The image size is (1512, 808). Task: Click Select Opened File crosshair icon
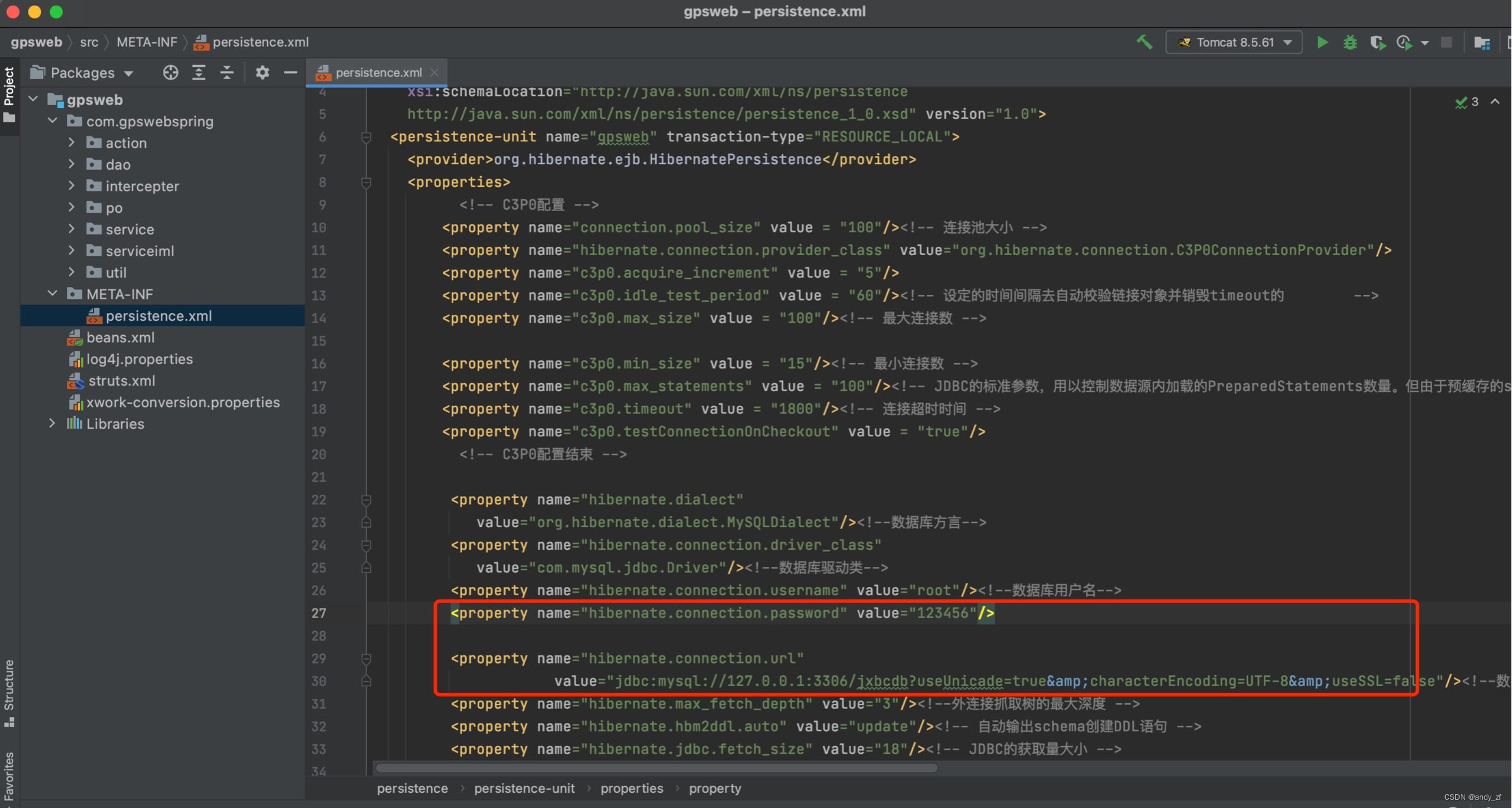coord(170,73)
